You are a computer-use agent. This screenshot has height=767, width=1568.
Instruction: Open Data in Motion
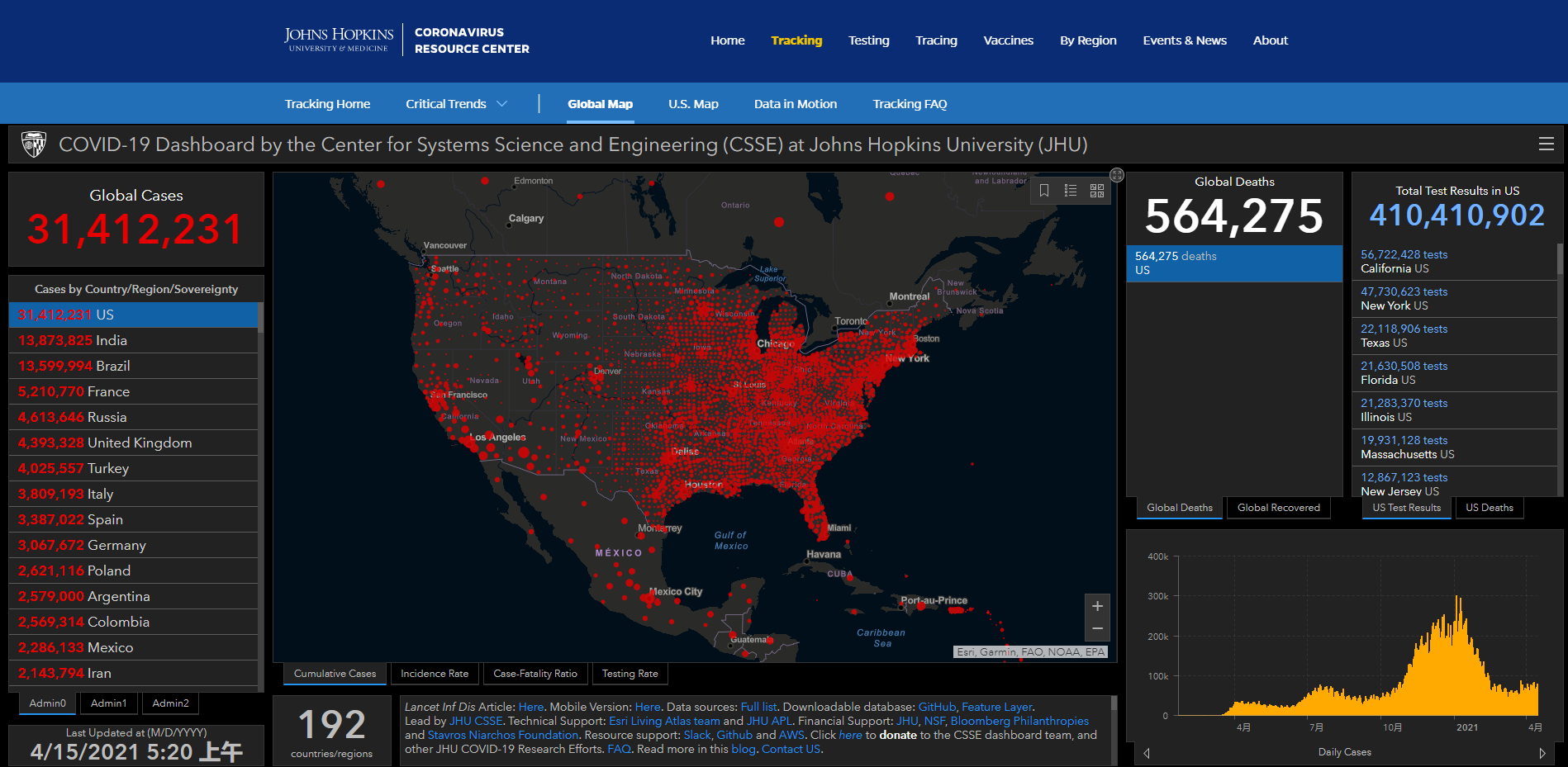(796, 104)
